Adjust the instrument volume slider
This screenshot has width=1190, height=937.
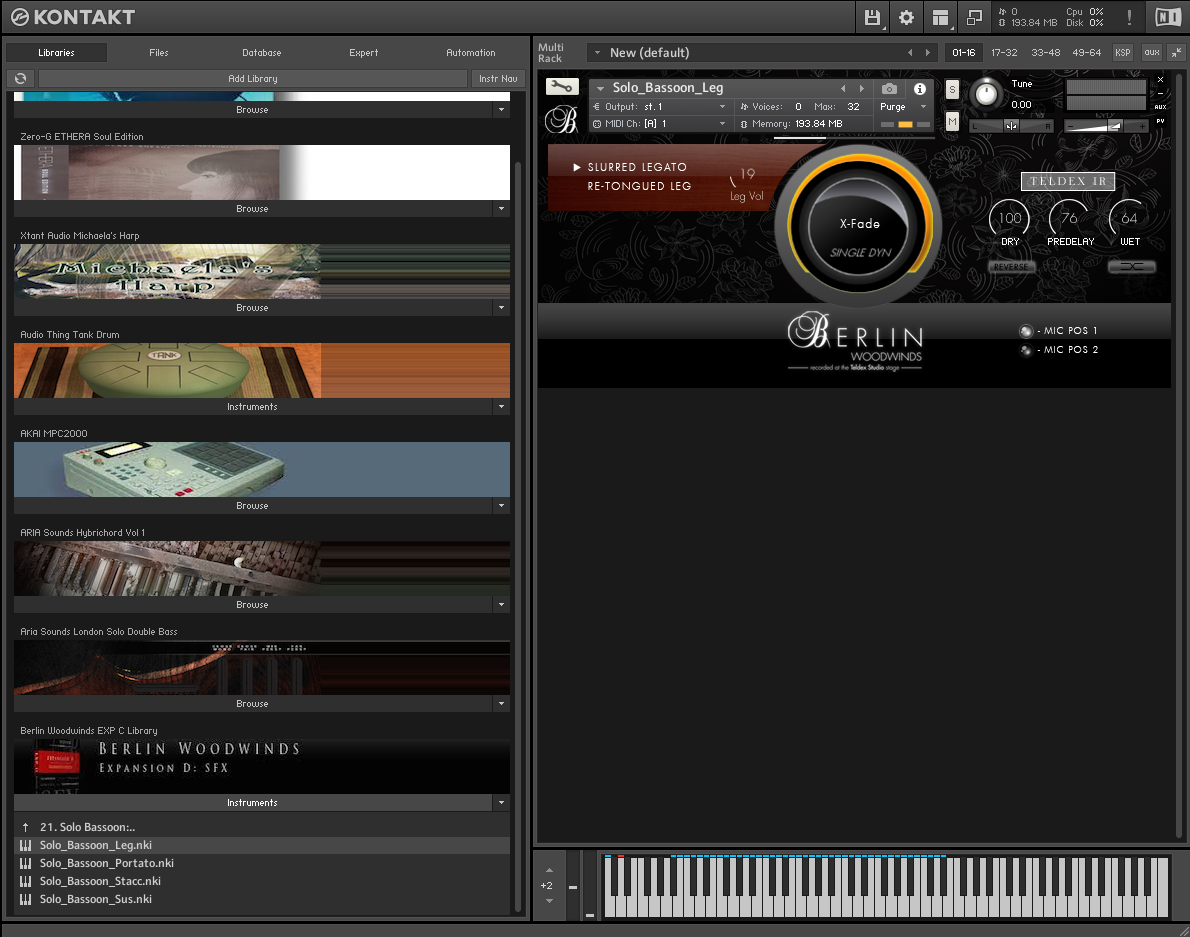click(x=1106, y=126)
